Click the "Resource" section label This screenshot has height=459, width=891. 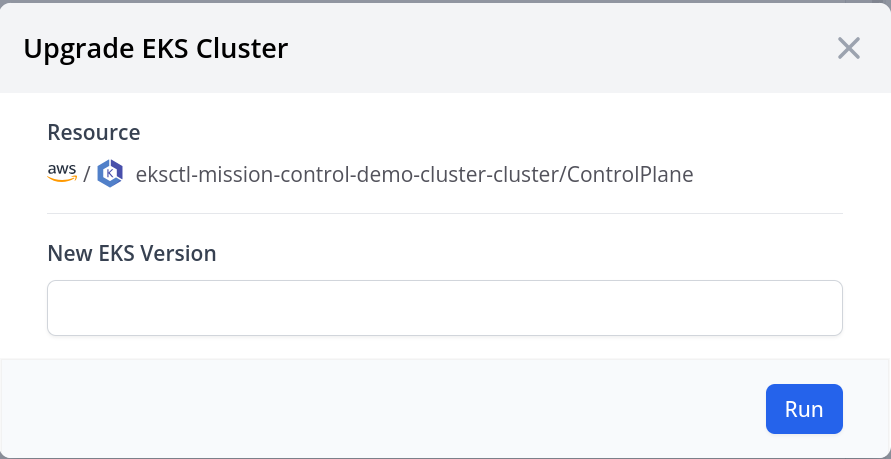(x=94, y=132)
